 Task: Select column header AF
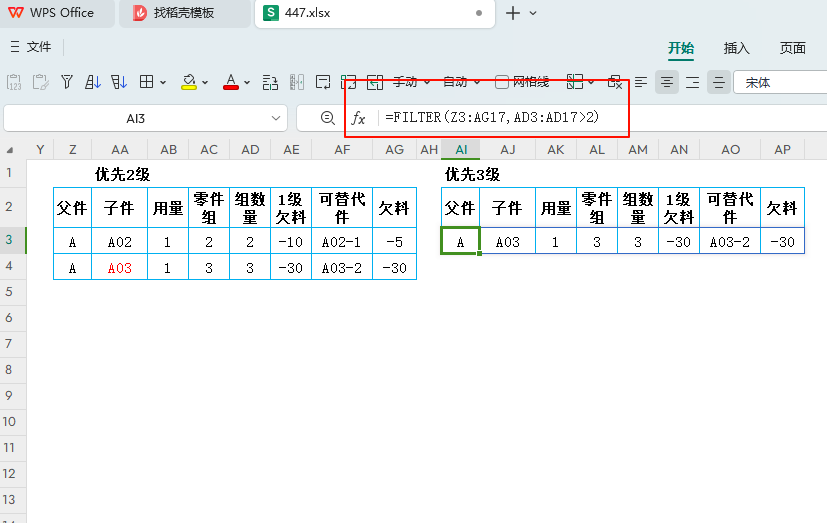tap(342, 150)
